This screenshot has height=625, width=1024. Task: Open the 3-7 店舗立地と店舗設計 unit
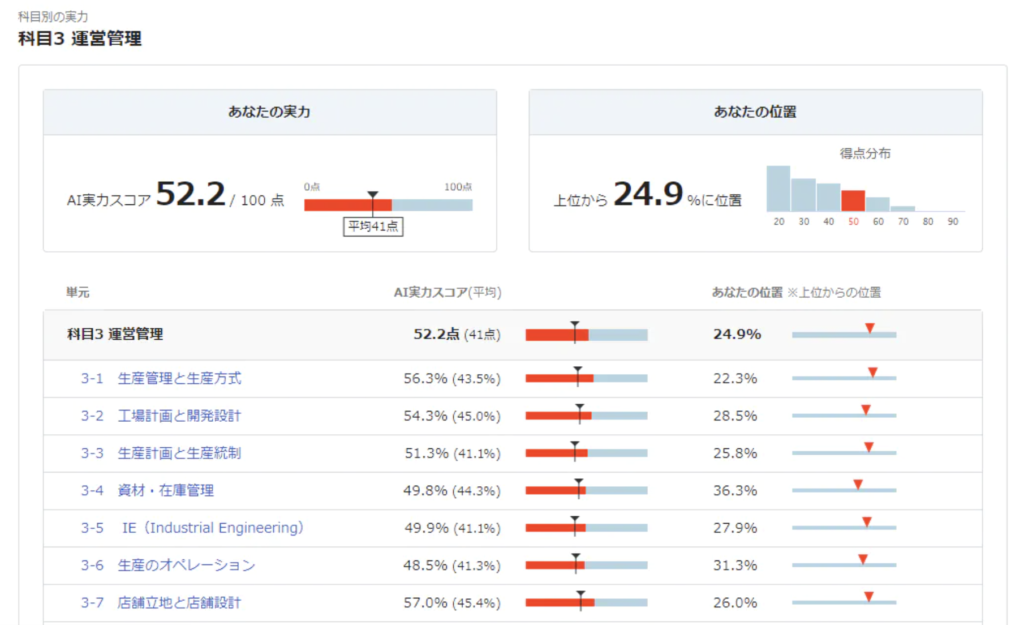pyautogui.click(x=161, y=603)
